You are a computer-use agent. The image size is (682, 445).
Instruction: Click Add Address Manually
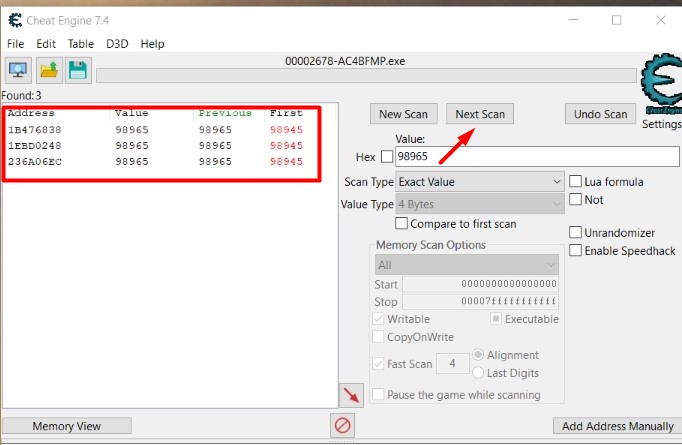618,426
